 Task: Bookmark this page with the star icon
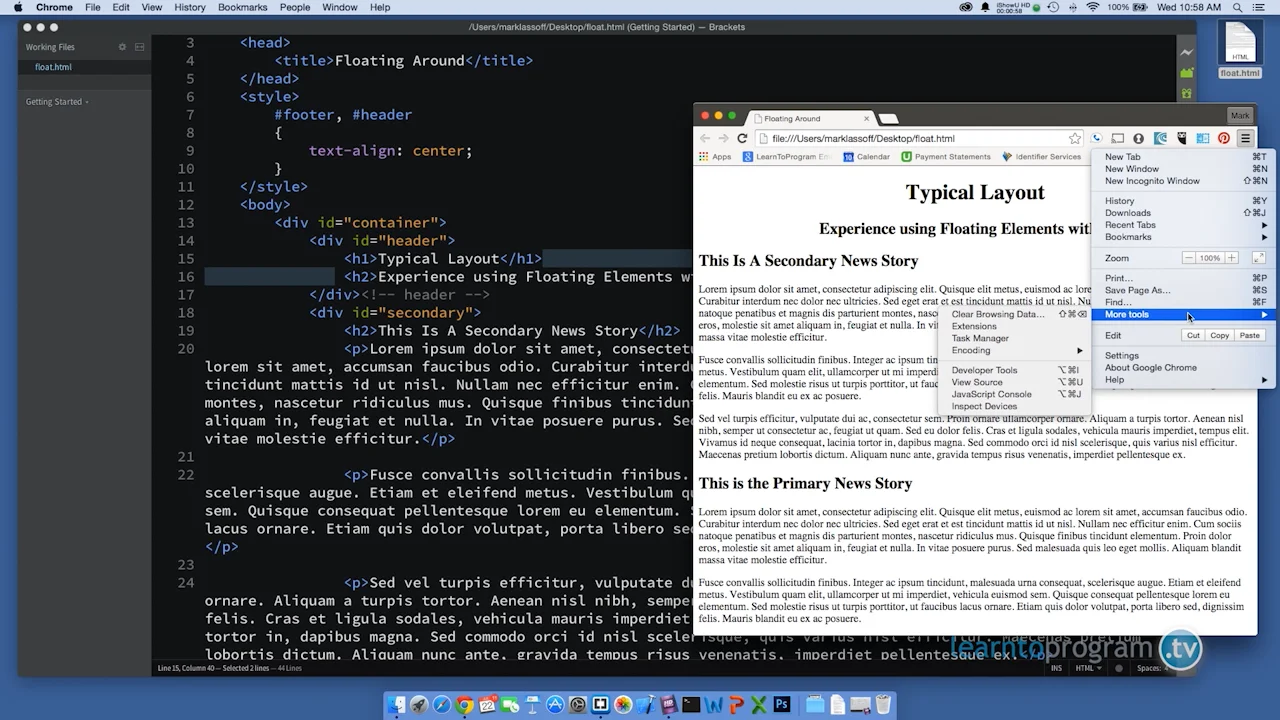[1075, 139]
